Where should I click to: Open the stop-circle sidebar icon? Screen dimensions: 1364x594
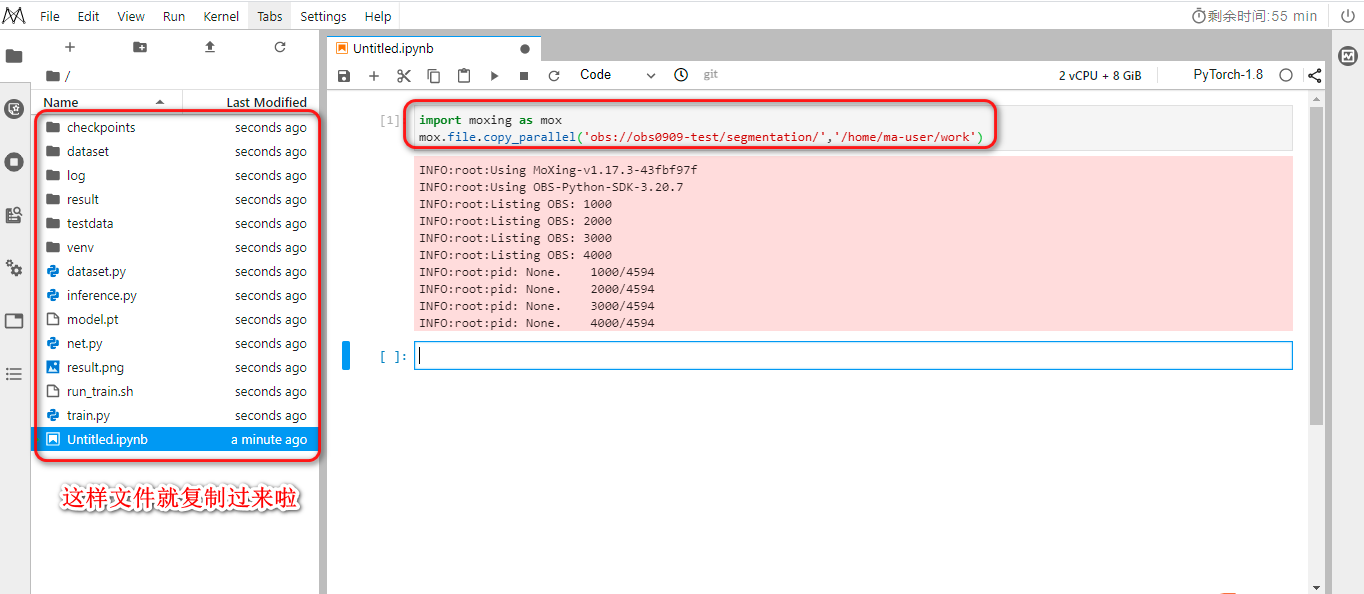[x=14, y=161]
